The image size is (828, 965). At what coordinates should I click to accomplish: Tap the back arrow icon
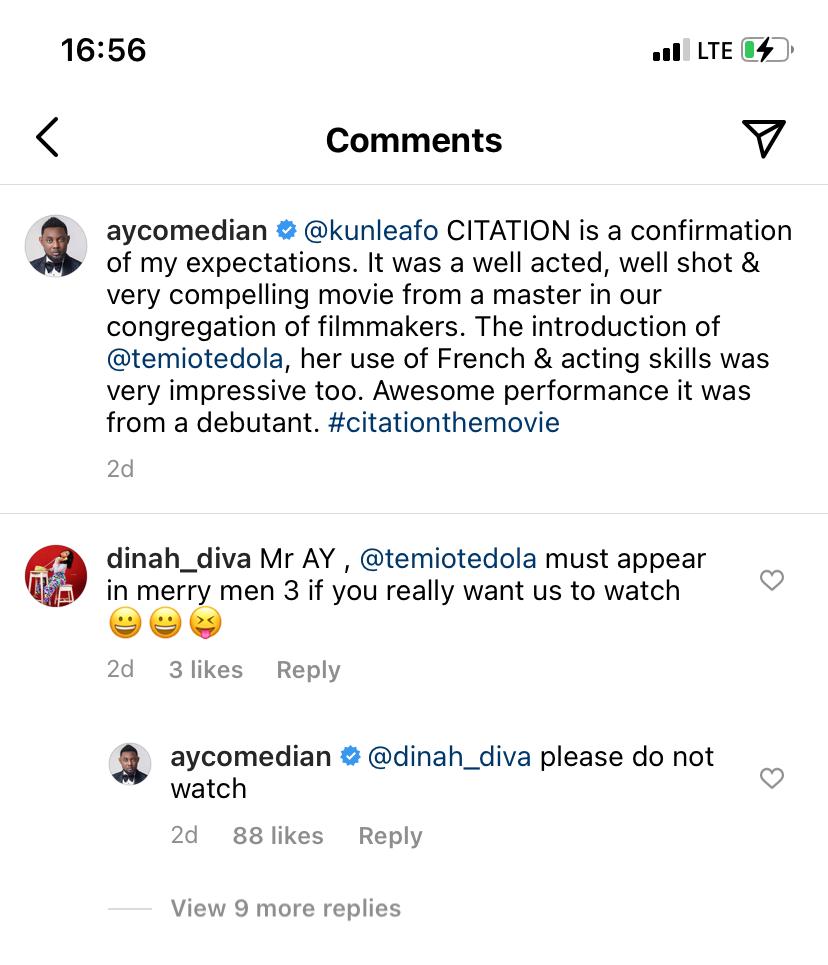(x=48, y=138)
